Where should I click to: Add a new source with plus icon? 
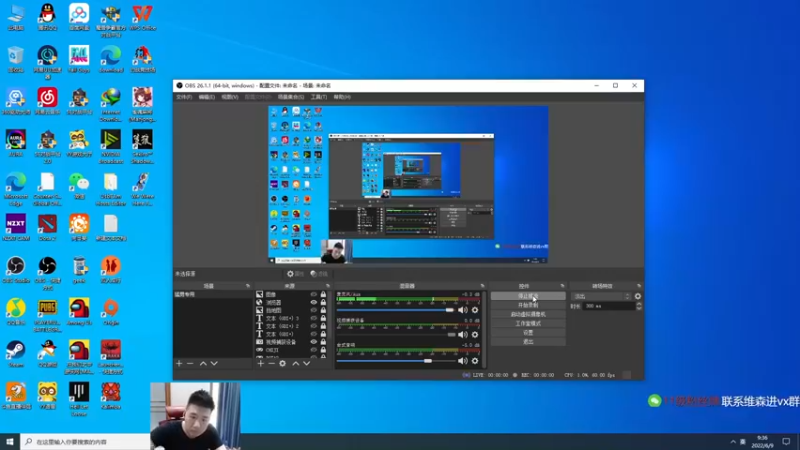click(261, 363)
